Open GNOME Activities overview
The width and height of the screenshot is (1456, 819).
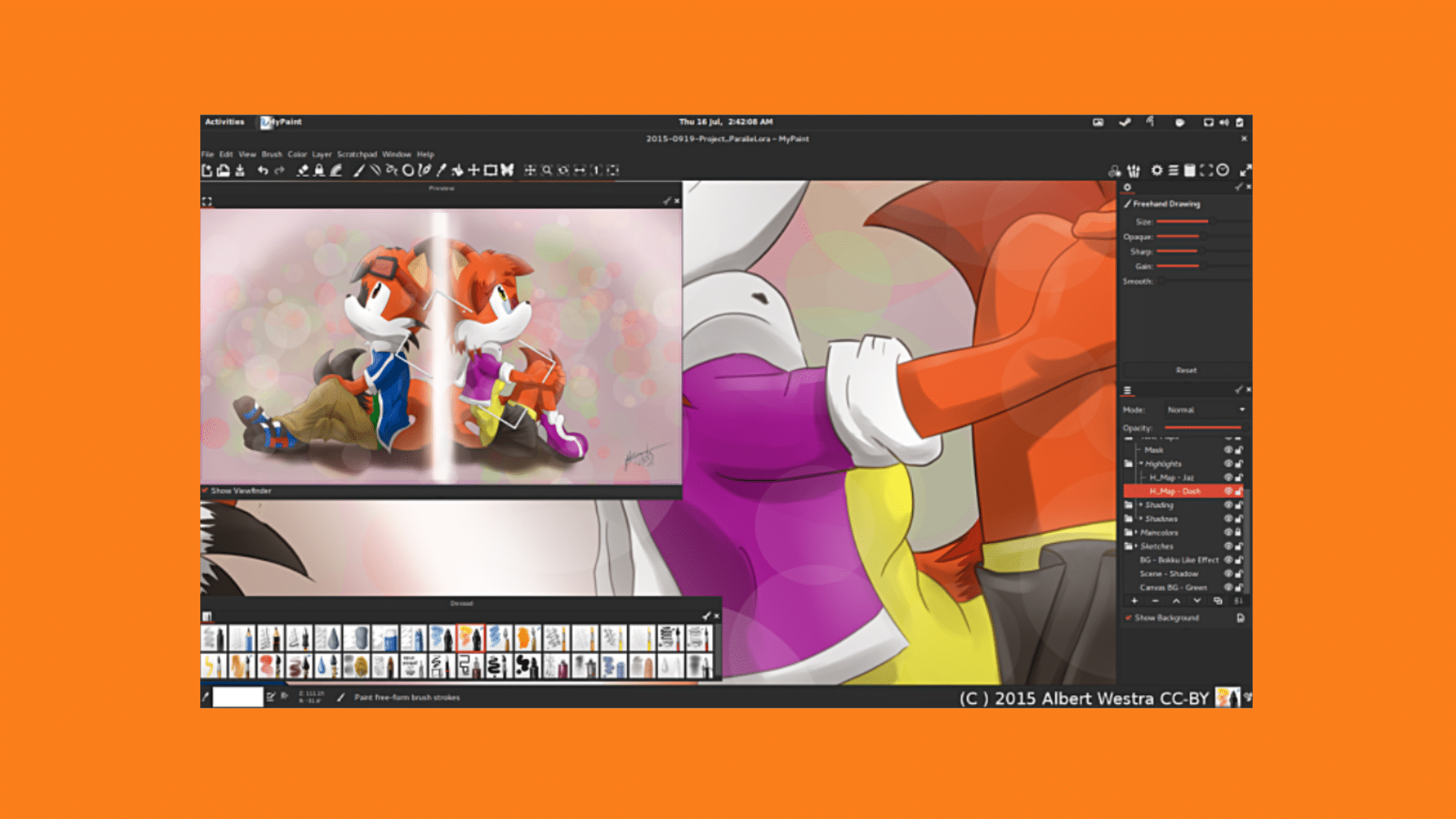tap(224, 121)
